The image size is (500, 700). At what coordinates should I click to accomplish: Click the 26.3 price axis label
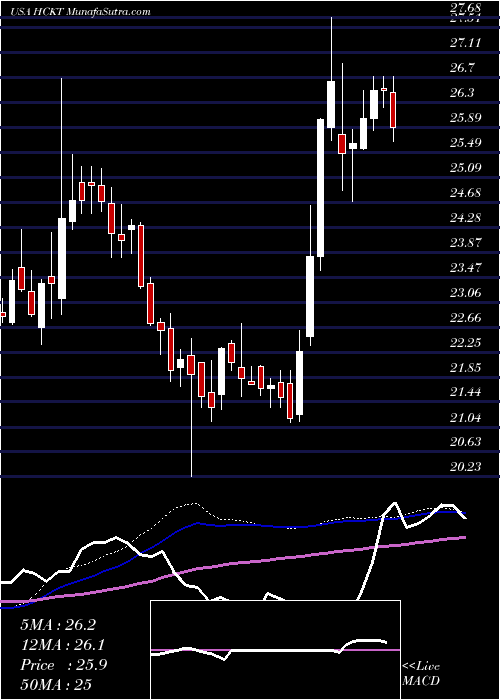(x=464, y=93)
